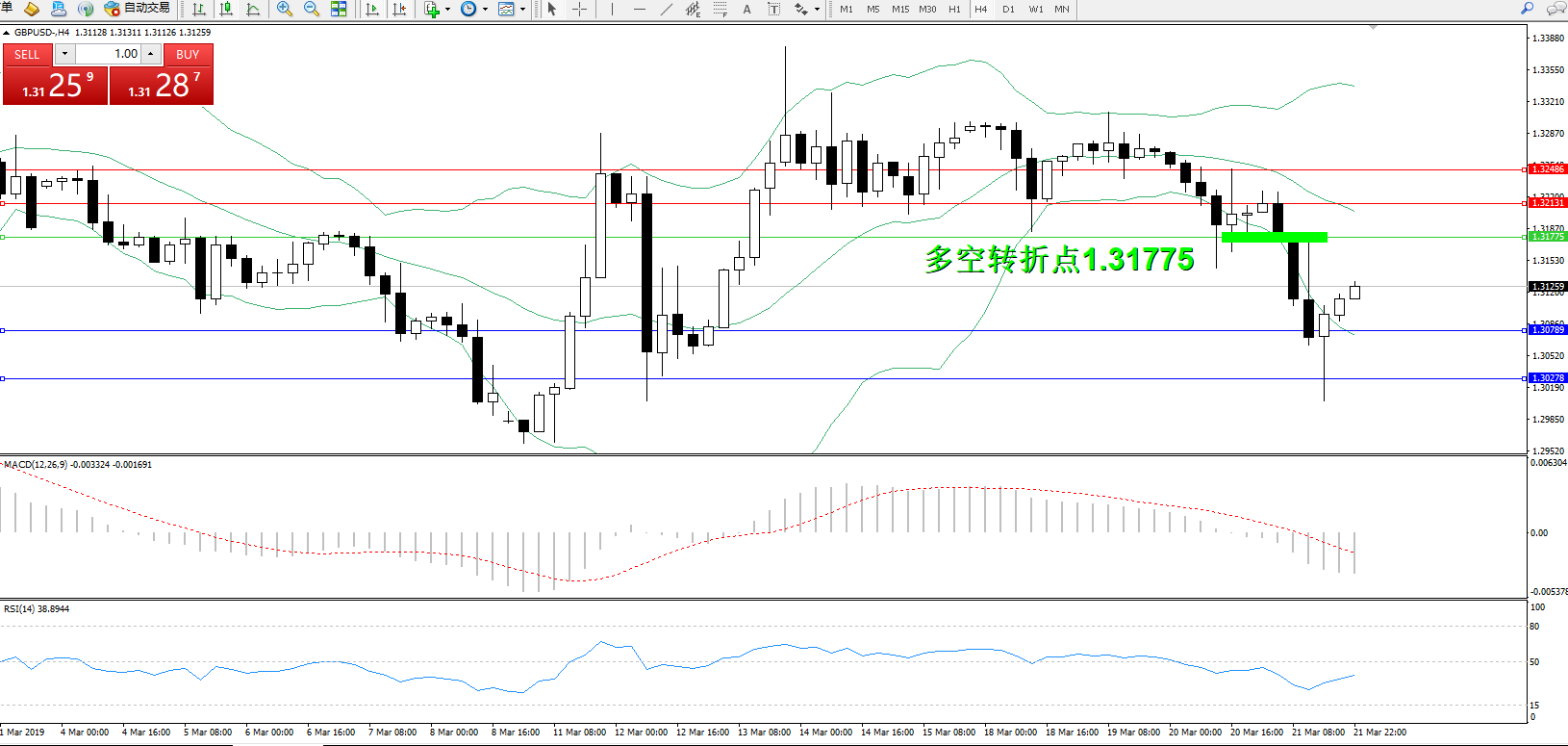Toggle the chart auto scroll button
Screen dimensions: 1568x746
372,9
